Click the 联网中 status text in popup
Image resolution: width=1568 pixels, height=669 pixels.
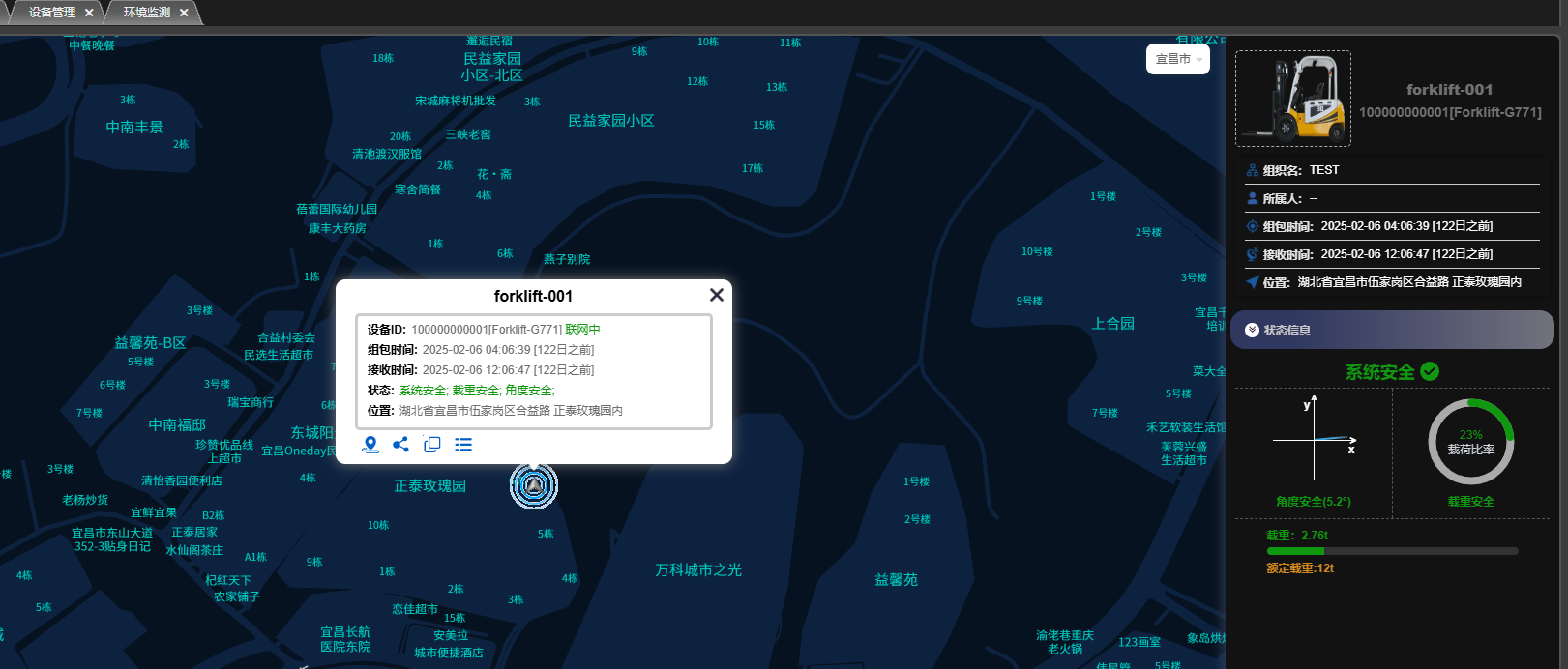582,330
